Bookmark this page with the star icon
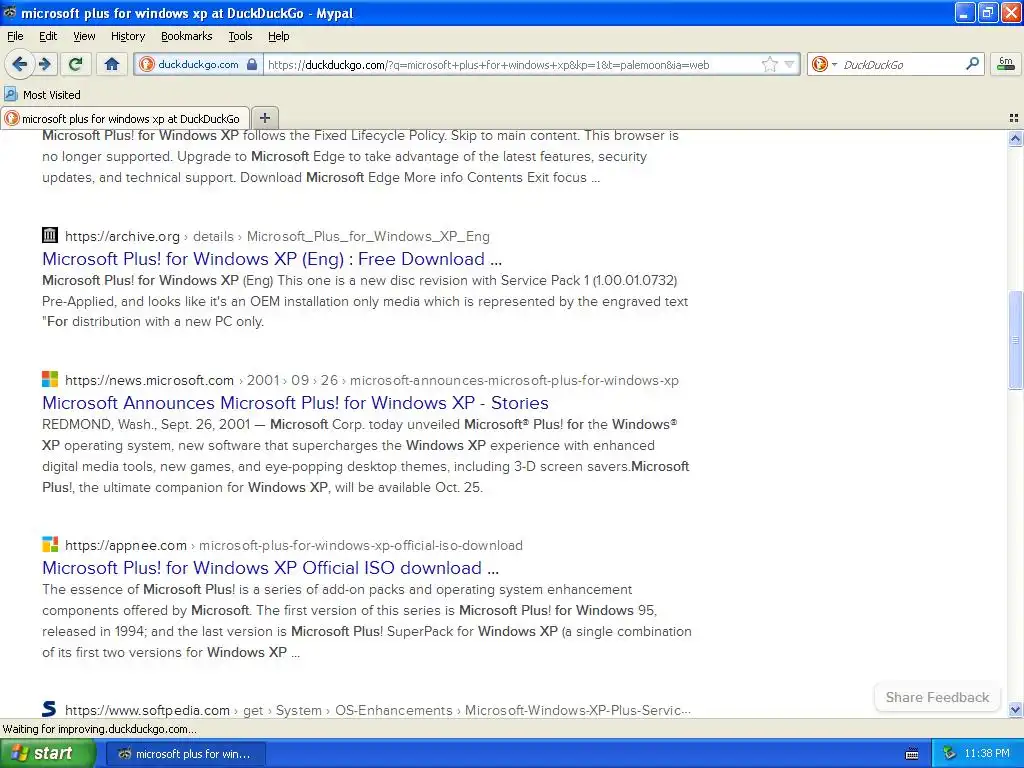Viewport: 1024px width, 768px height. 770,64
